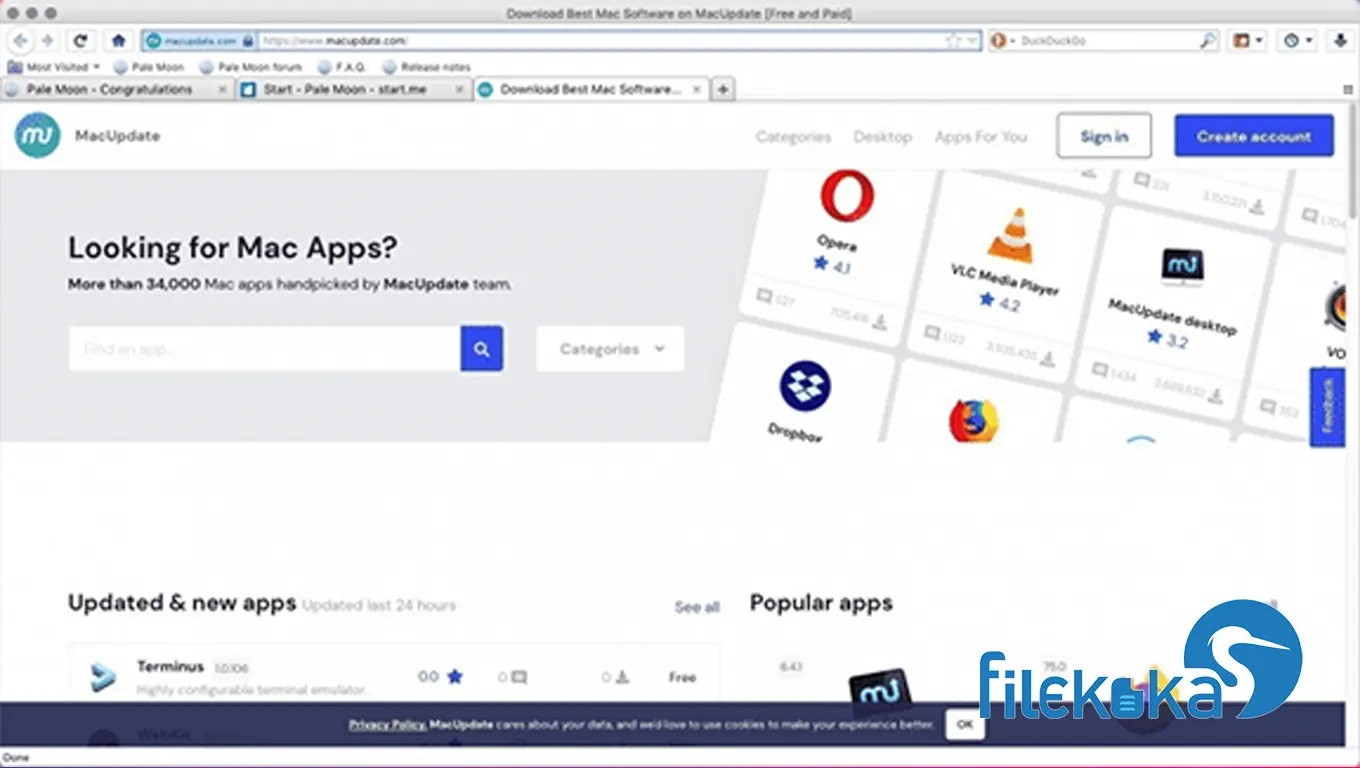Open the history clock toolbar button
1360x768 pixels.
(1297, 41)
